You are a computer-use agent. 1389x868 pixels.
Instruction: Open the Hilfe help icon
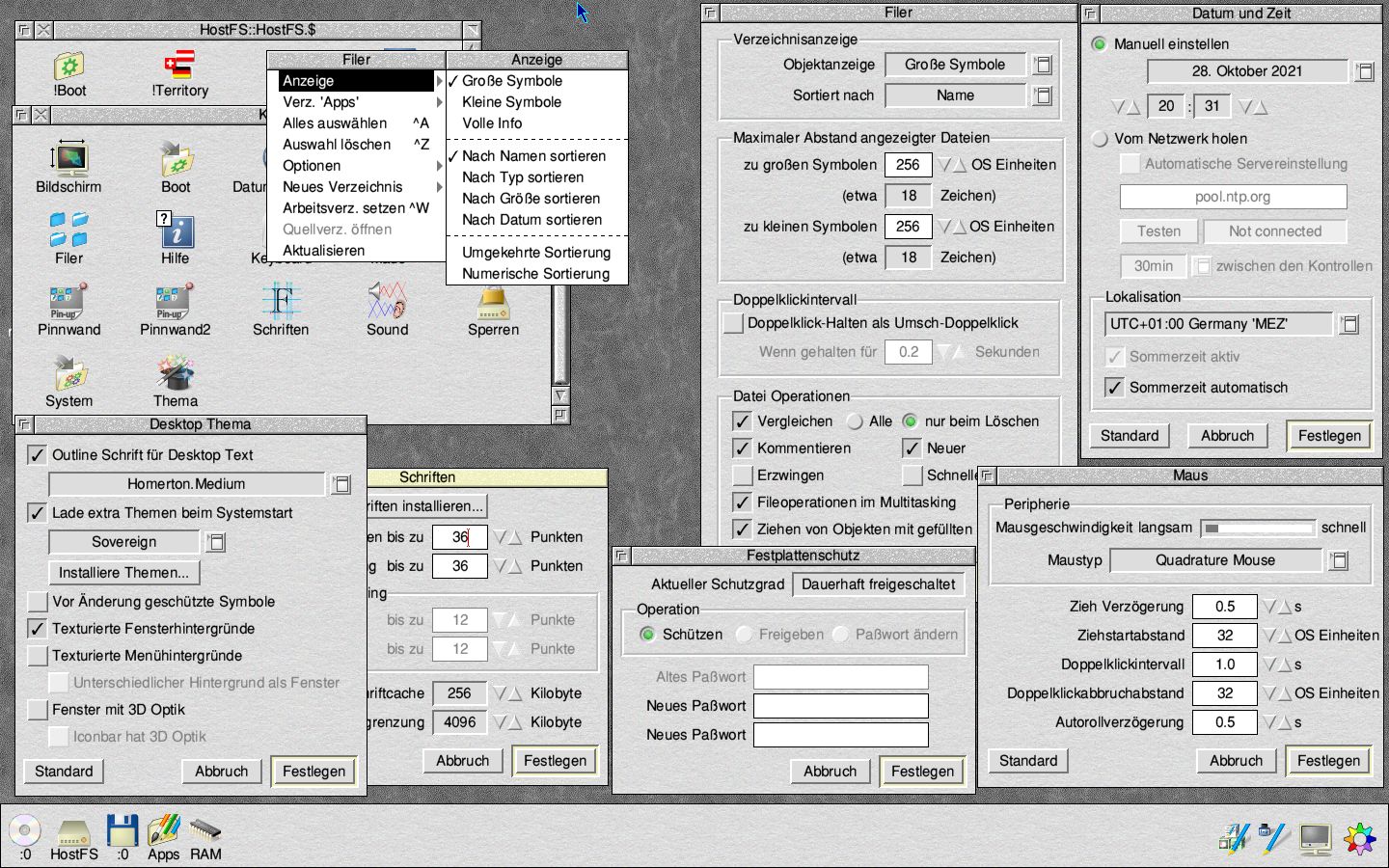pyautogui.click(x=175, y=231)
